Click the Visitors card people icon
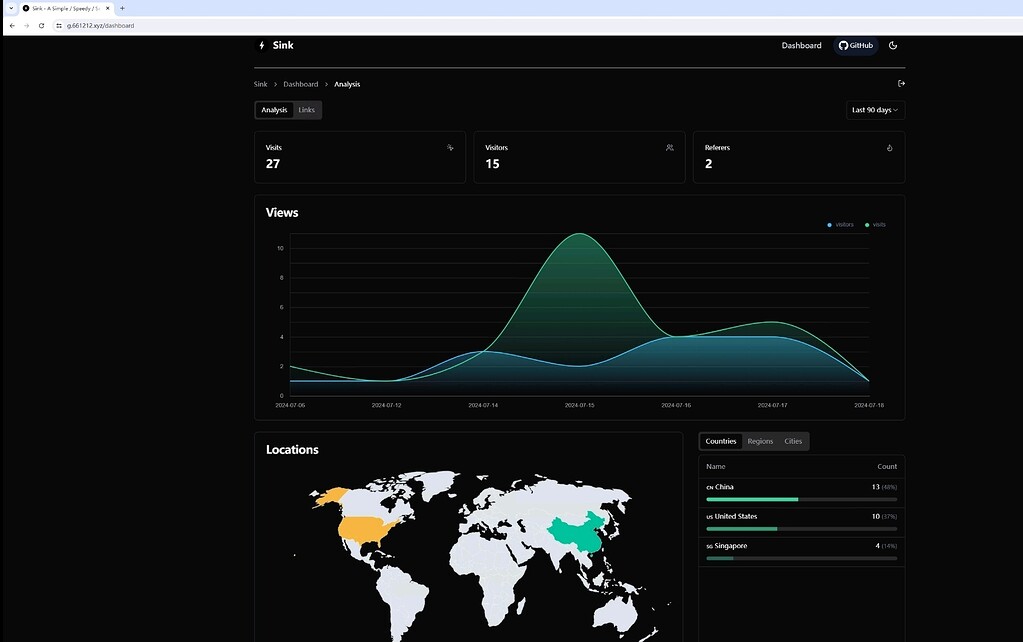The width and height of the screenshot is (1023, 642). [669, 147]
